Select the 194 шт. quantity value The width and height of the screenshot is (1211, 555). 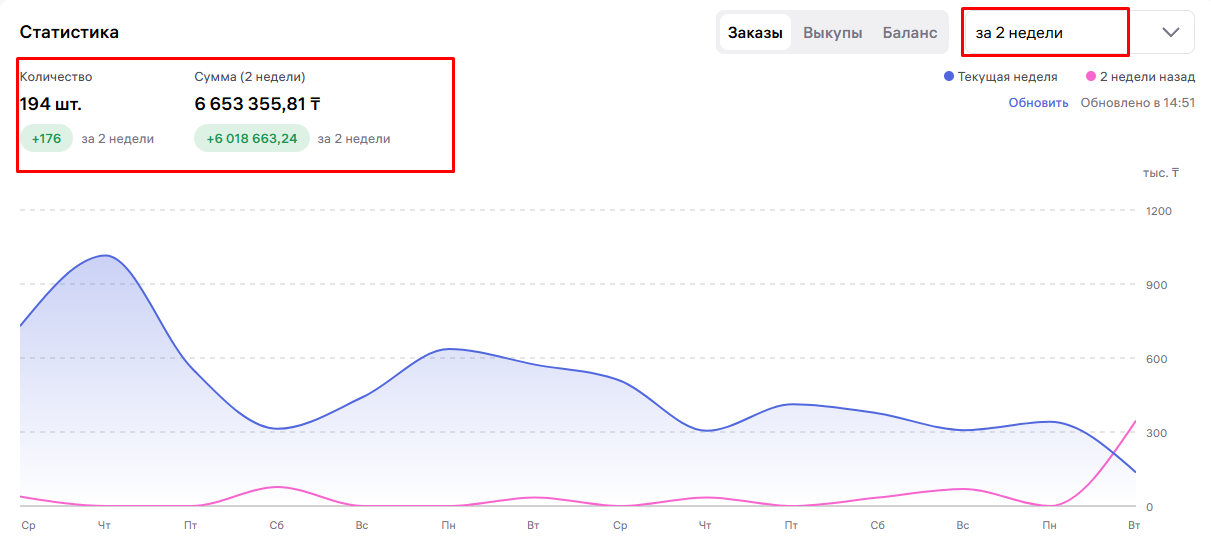tap(51, 104)
